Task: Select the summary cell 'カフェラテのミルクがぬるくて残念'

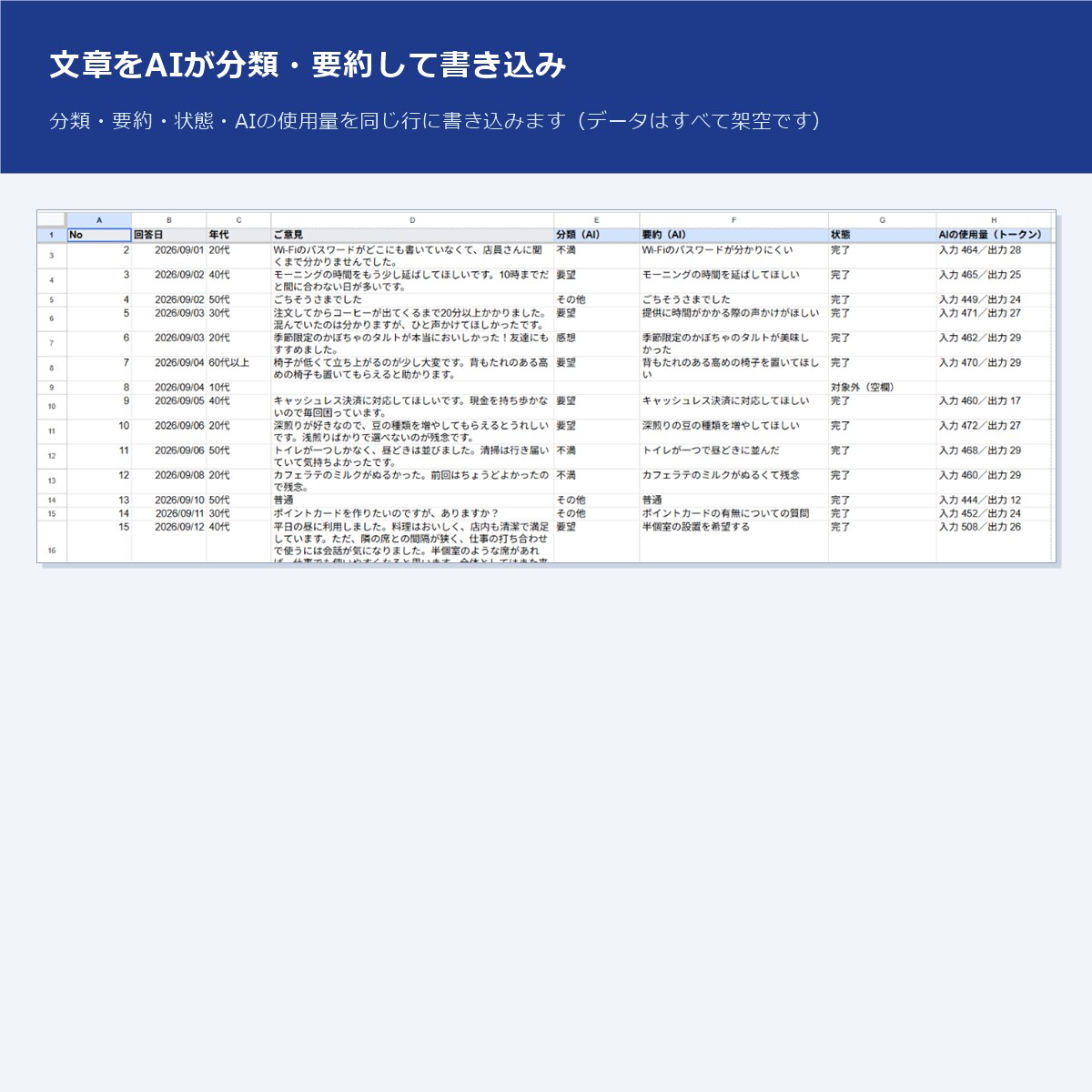Action: coord(733,481)
